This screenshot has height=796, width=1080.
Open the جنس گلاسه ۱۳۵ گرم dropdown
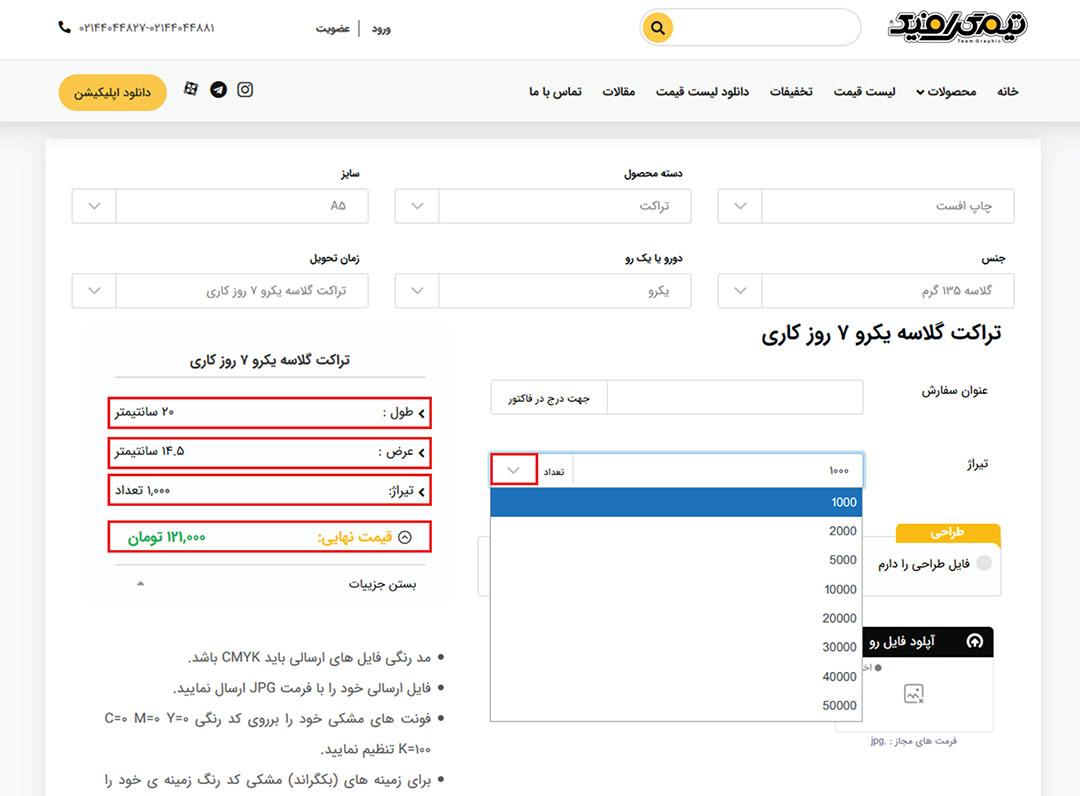866,291
